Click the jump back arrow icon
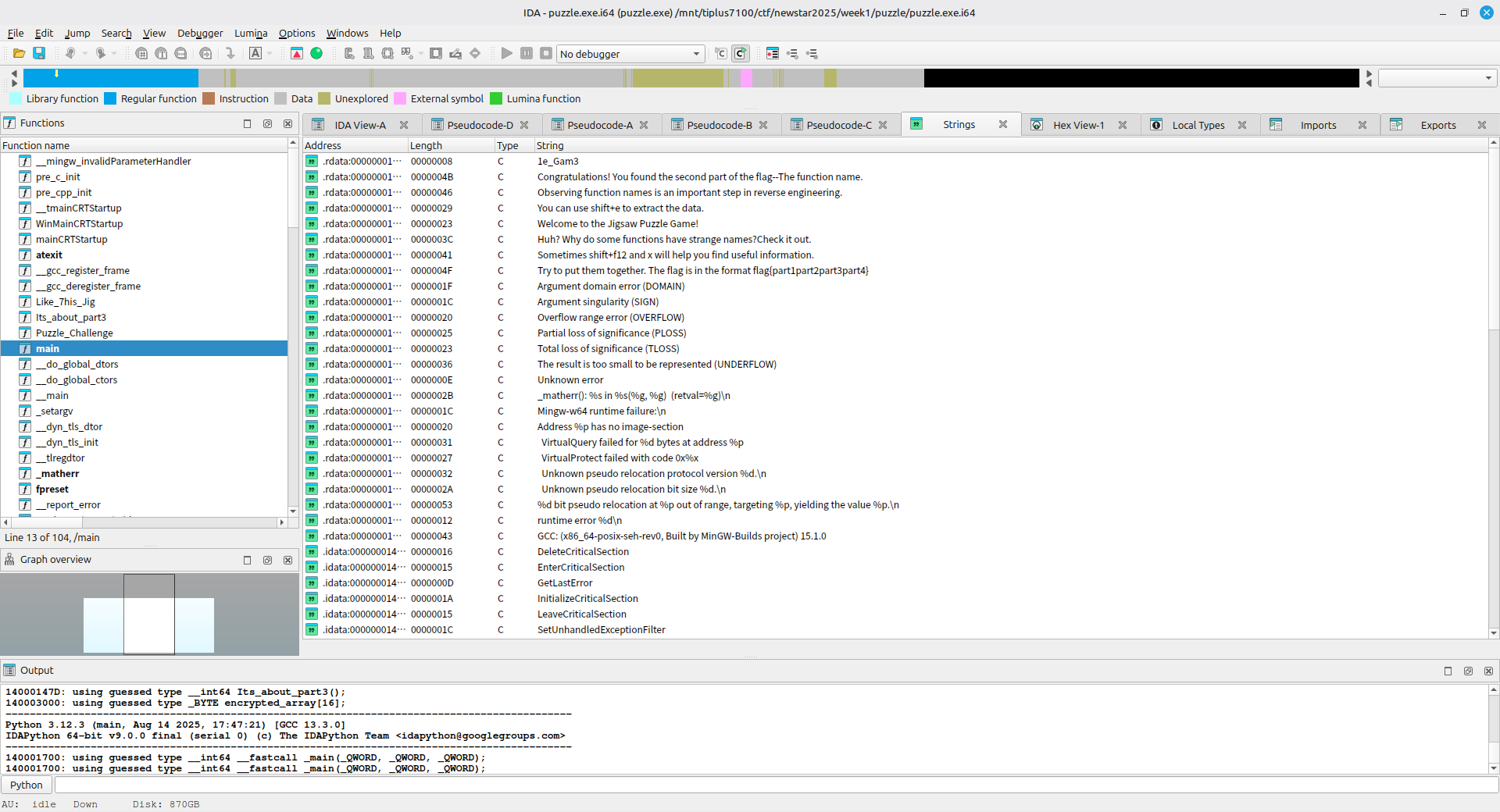This screenshot has width=1500, height=812. tap(70, 53)
